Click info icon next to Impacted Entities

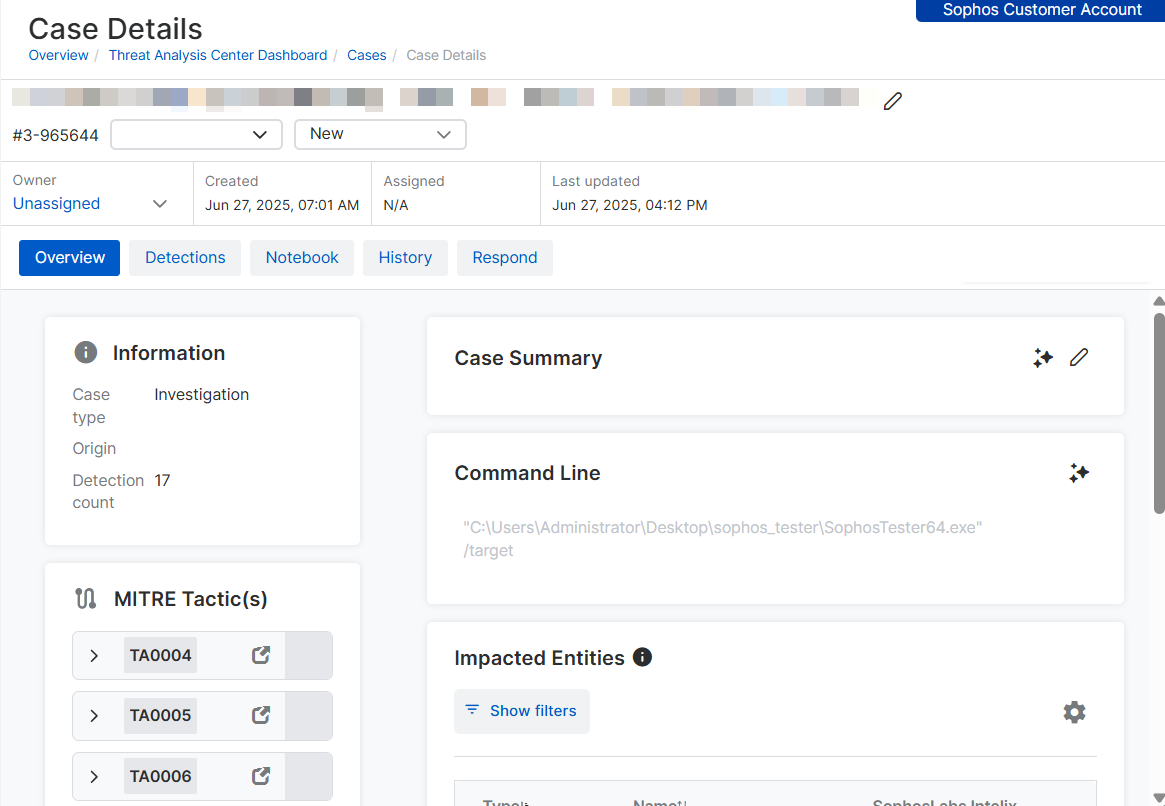tap(643, 657)
